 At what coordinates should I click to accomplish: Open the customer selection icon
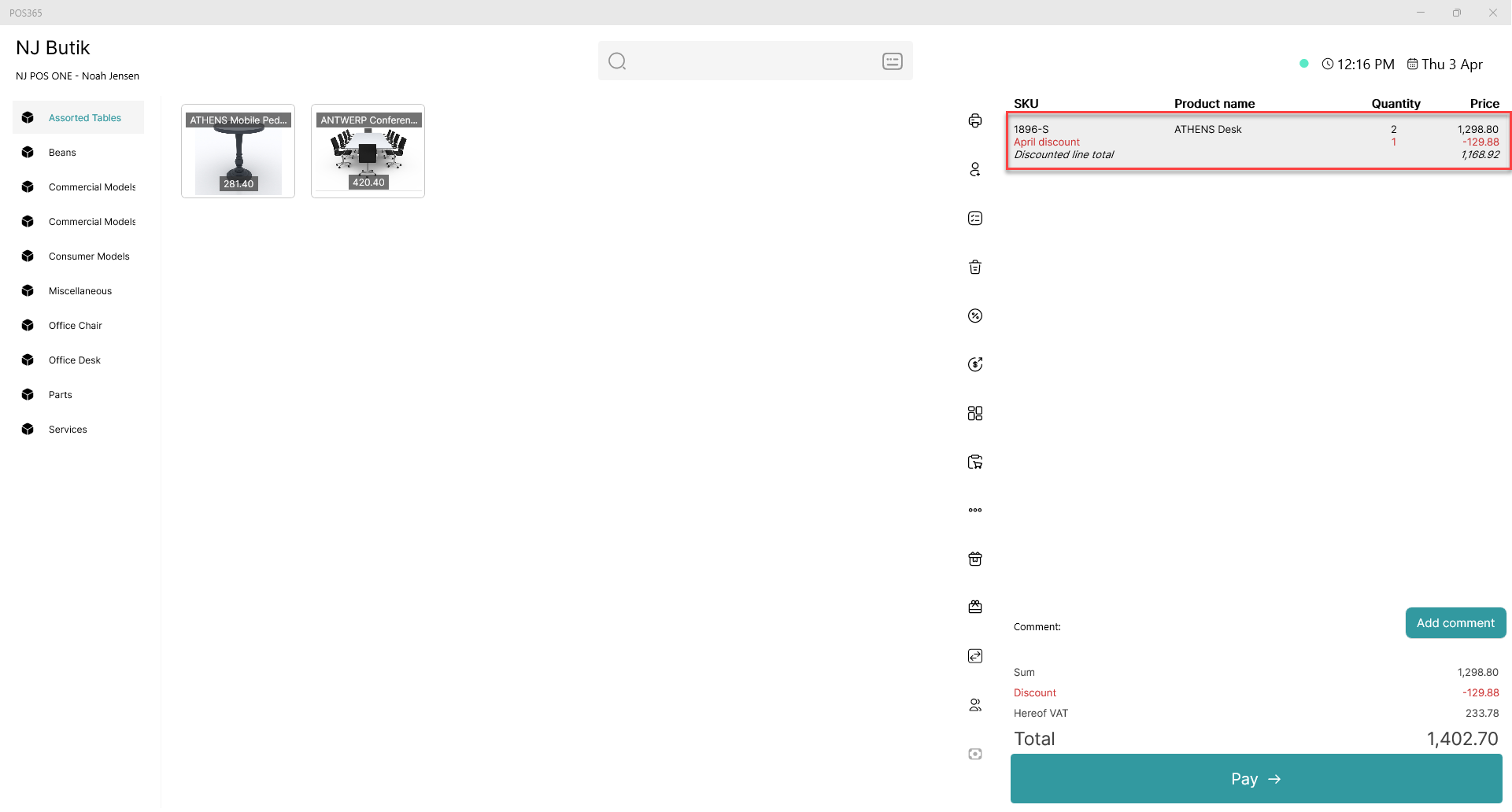pos(975,169)
